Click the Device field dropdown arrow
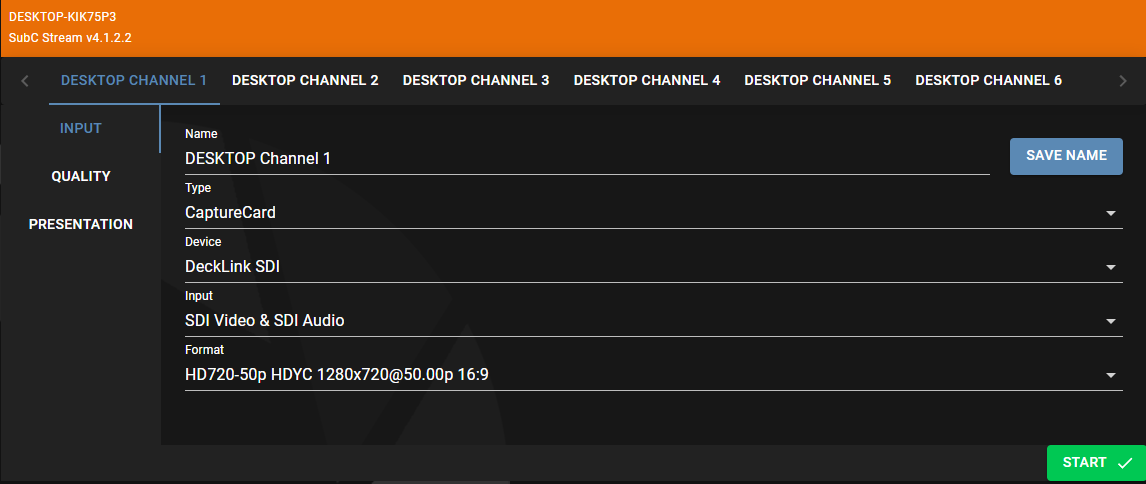Viewport: 1146px width, 484px height. [1110, 267]
